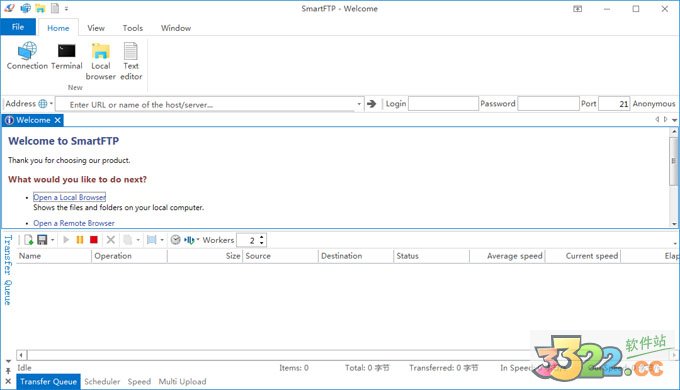The image size is (680, 390).
Task: Decrease Workers count with down arrow
Action: pyautogui.click(x=262, y=243)
